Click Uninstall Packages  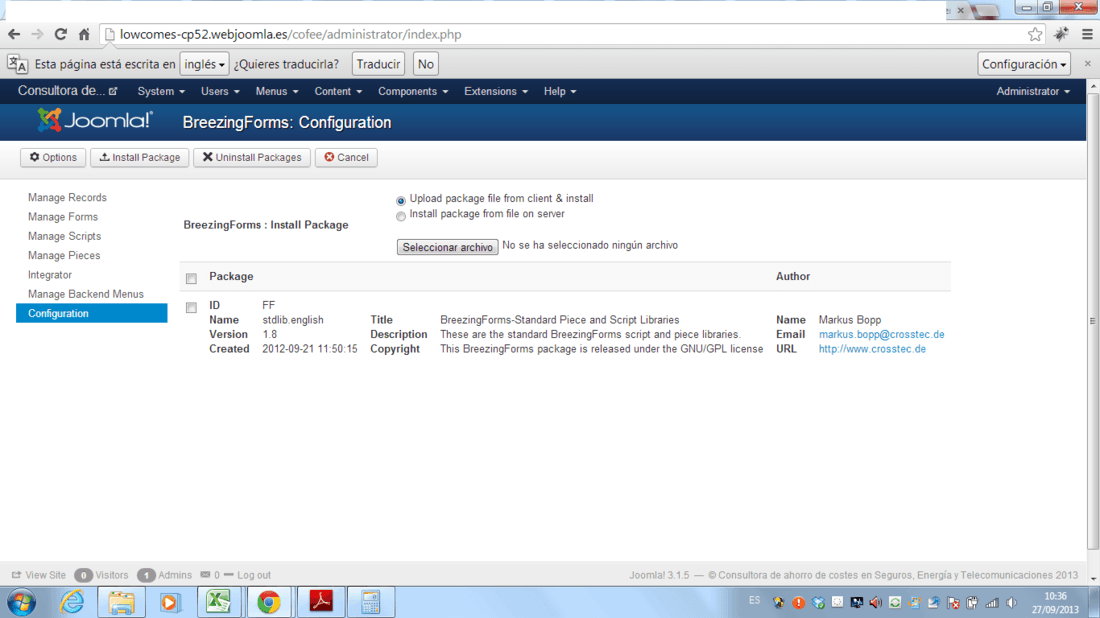(x=252, y=157)
